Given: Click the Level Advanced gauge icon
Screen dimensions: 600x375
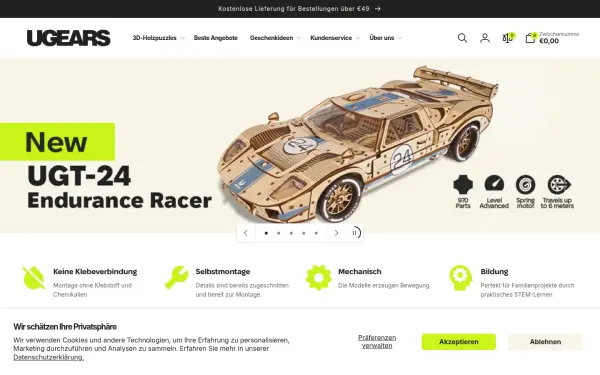Looking at the screenshot, I should tap(494, 184).
